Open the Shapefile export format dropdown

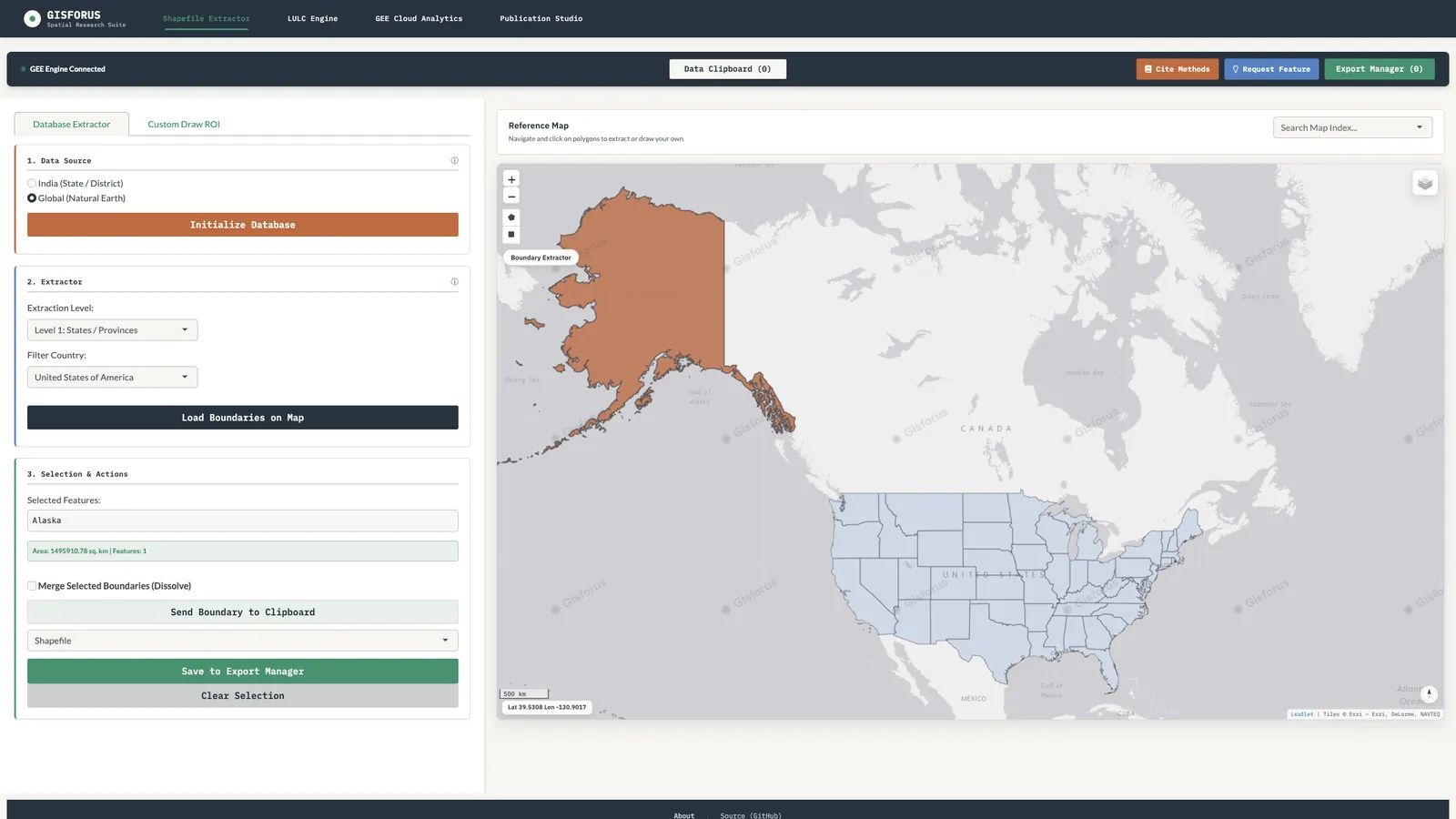tap(242, 641)
